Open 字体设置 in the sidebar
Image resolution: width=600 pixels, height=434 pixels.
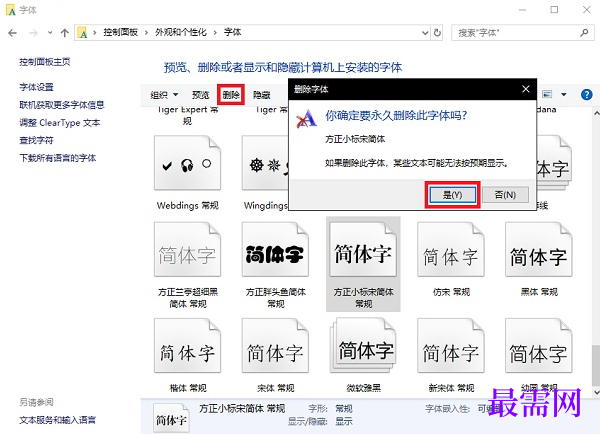[x=36, y=87]
